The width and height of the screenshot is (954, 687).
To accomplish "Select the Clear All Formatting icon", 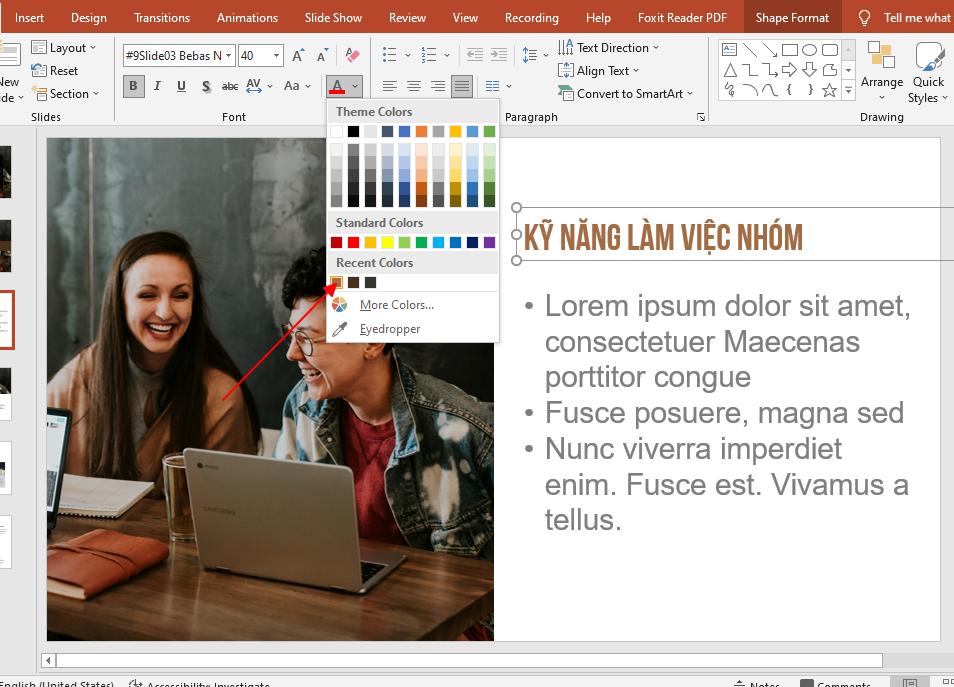I will click(353, 53).
